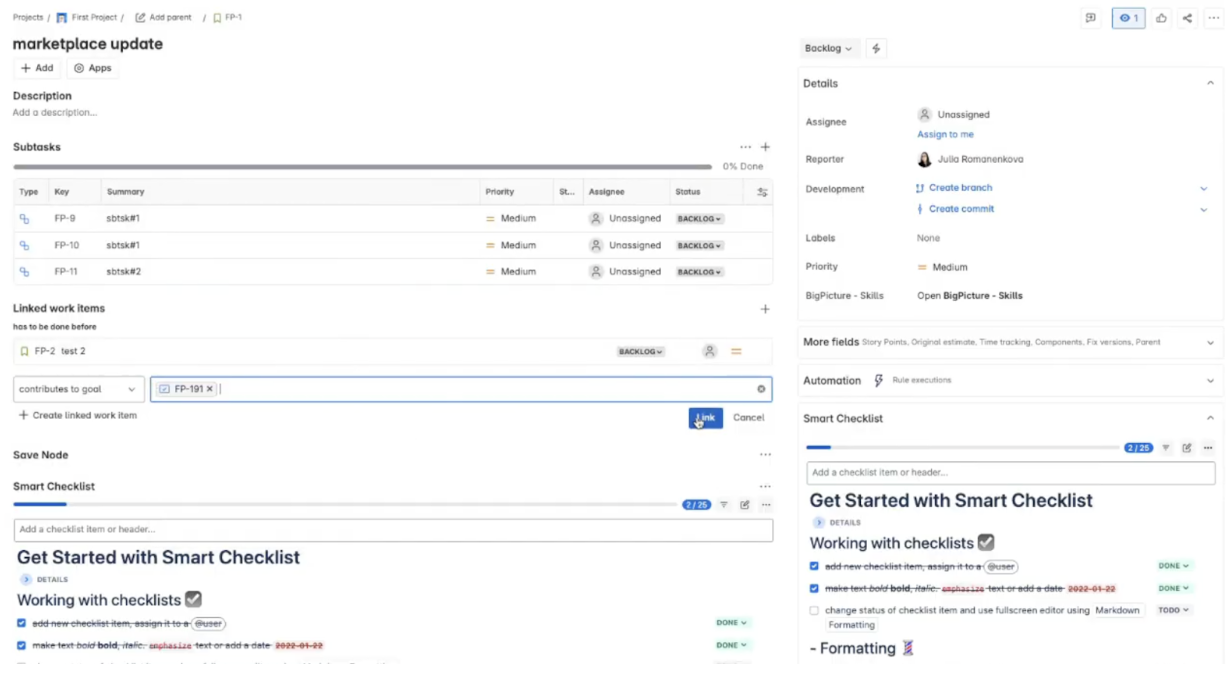Open the Backlog status dropdown

click(828, 48)
